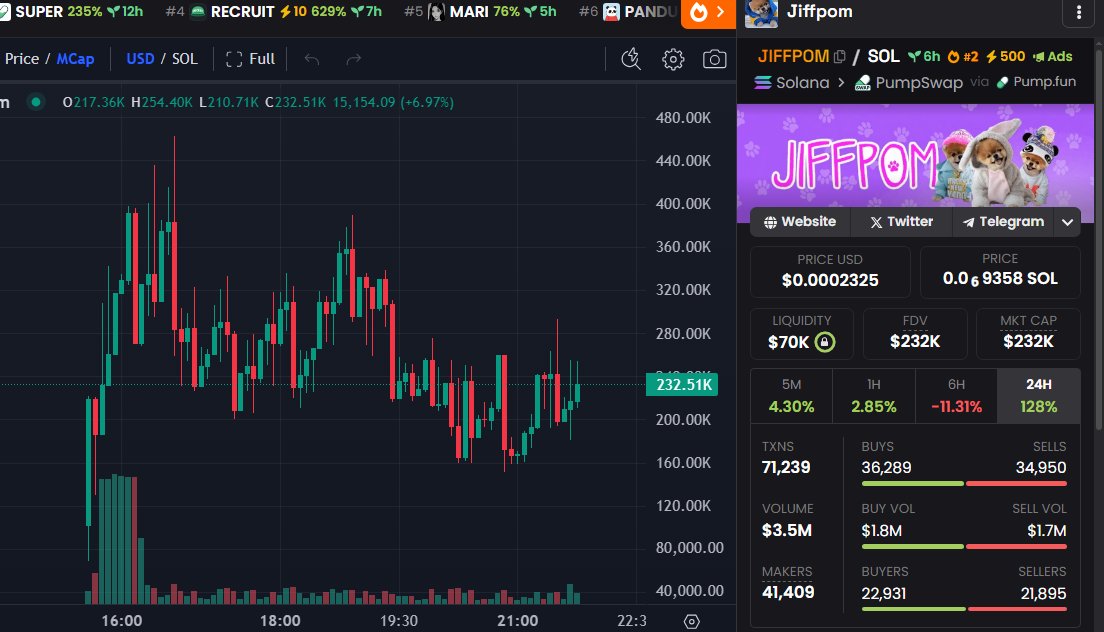Click the MAKERS value 41,409
The image size is (1104, 632).
coord(788,593)
